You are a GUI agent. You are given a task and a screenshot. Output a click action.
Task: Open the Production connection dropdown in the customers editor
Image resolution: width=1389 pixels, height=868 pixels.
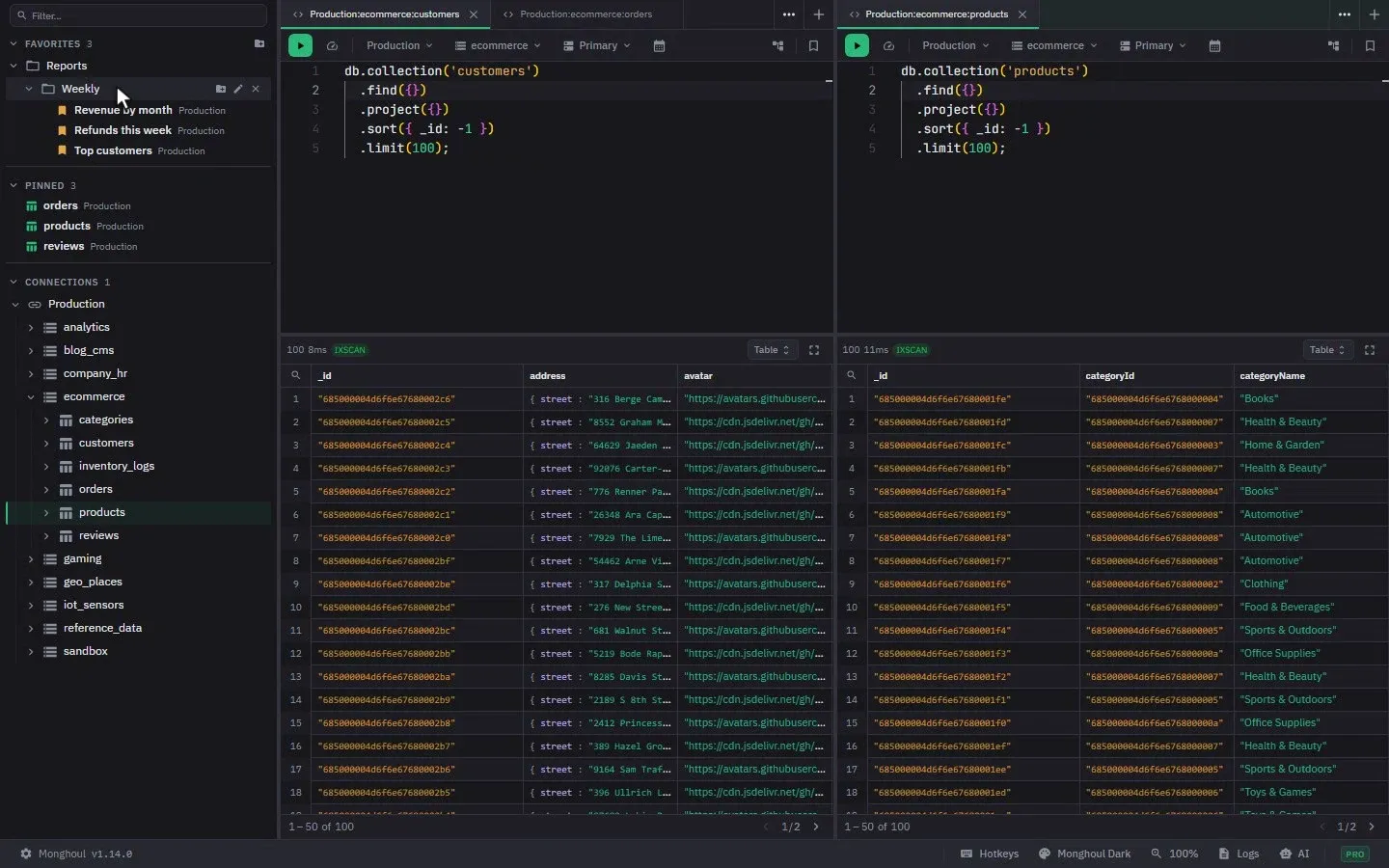[x=399, y=45]
